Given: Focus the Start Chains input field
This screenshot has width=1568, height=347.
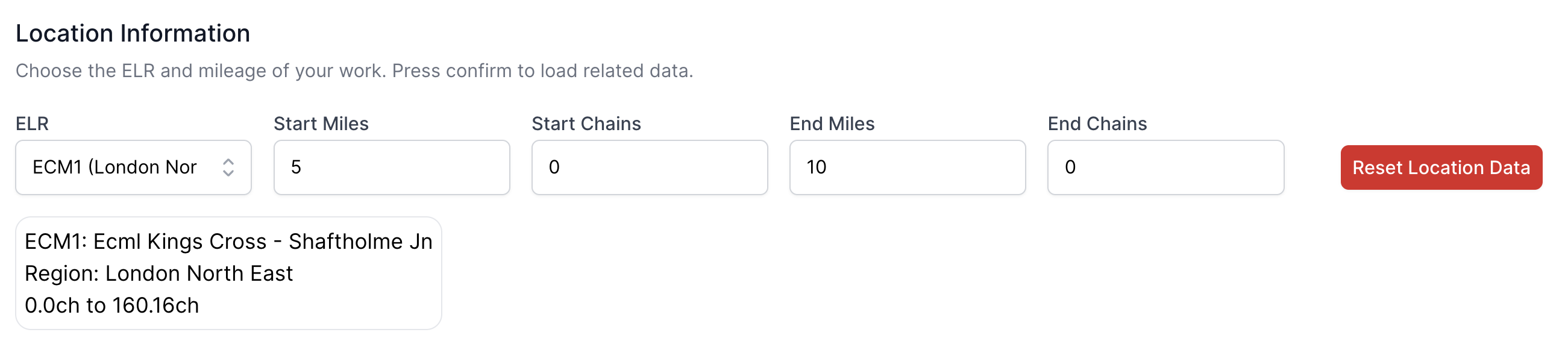Looking at the screenshot, I should click(650, 167).
